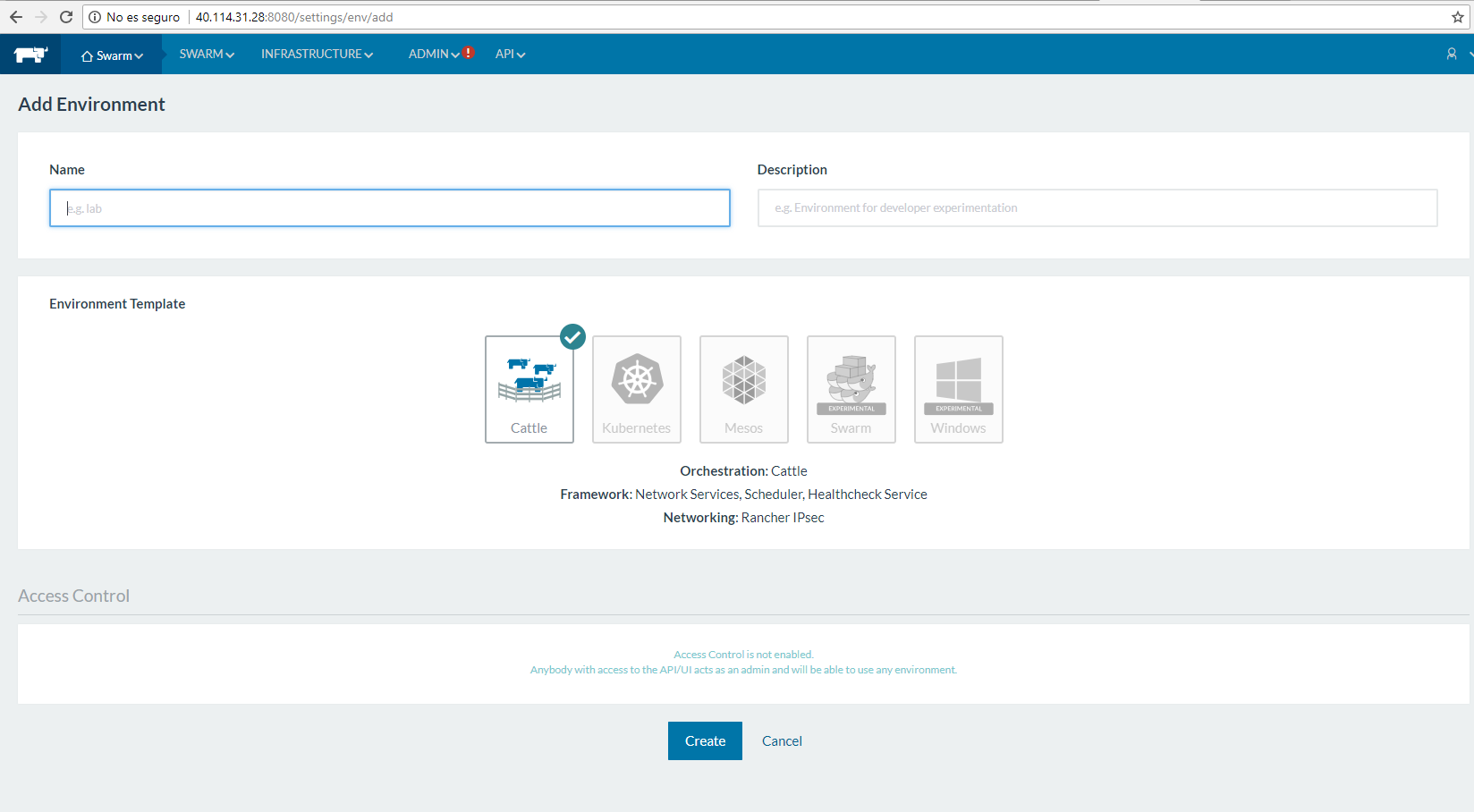Click the Cancel link

coord(782,740)
